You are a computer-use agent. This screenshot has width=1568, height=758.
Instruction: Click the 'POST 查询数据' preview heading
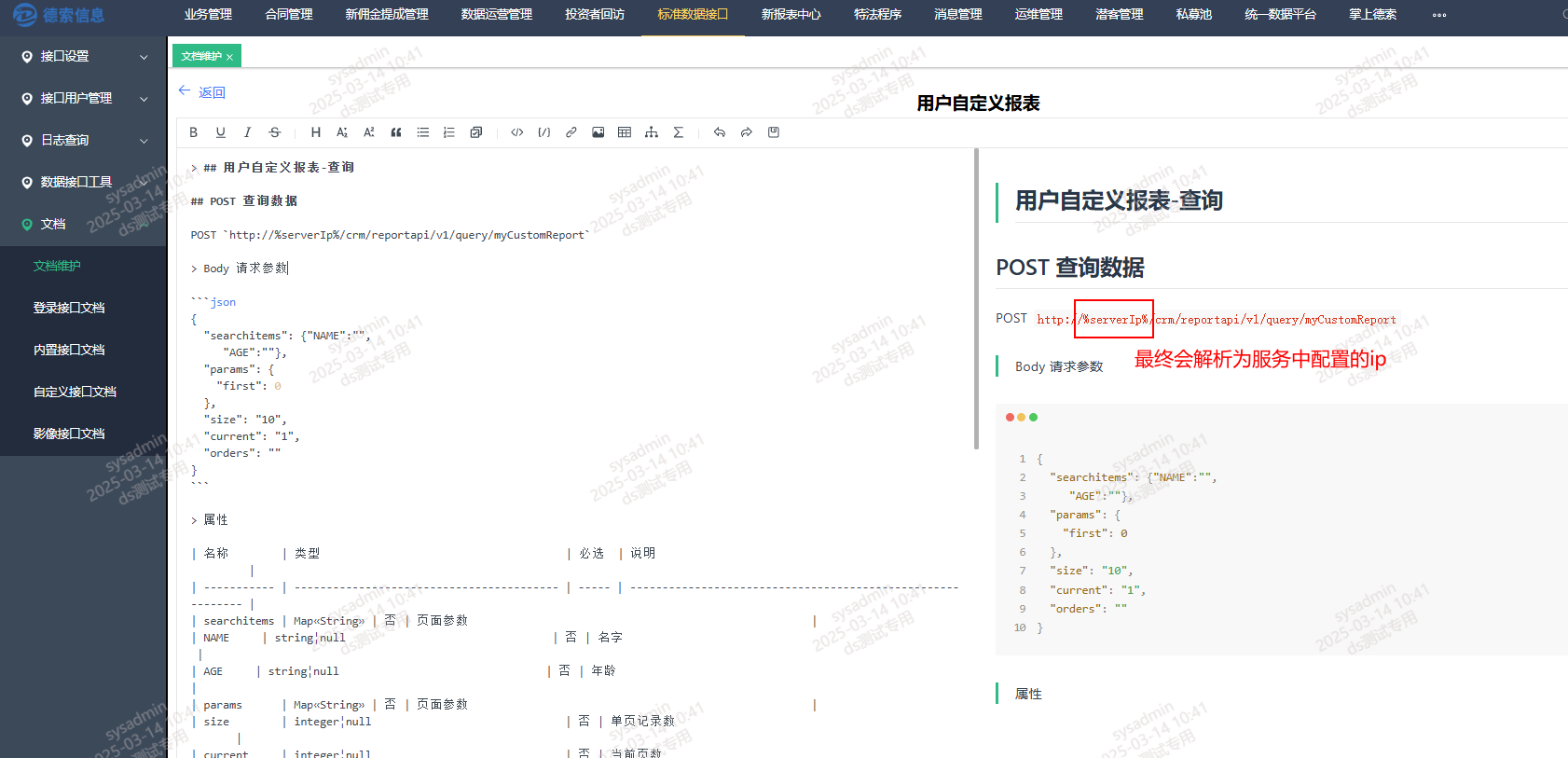point(1070,268)
